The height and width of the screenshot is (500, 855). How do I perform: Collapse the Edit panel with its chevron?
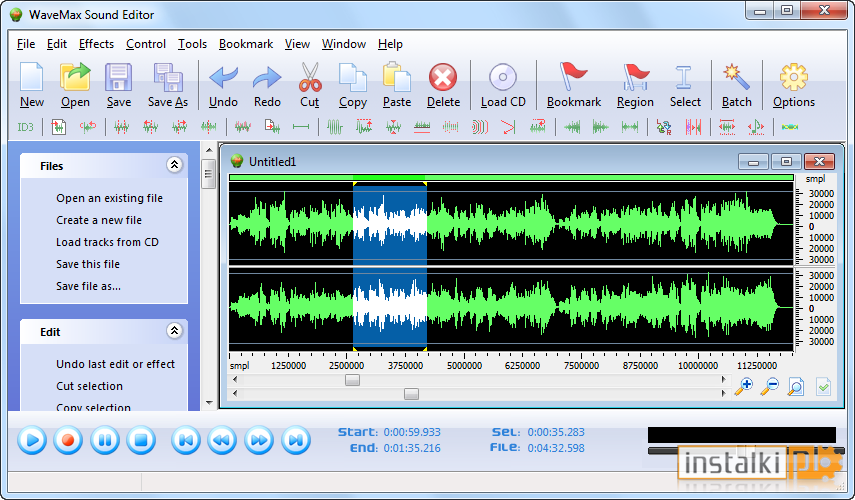click(x=174, y=330)
